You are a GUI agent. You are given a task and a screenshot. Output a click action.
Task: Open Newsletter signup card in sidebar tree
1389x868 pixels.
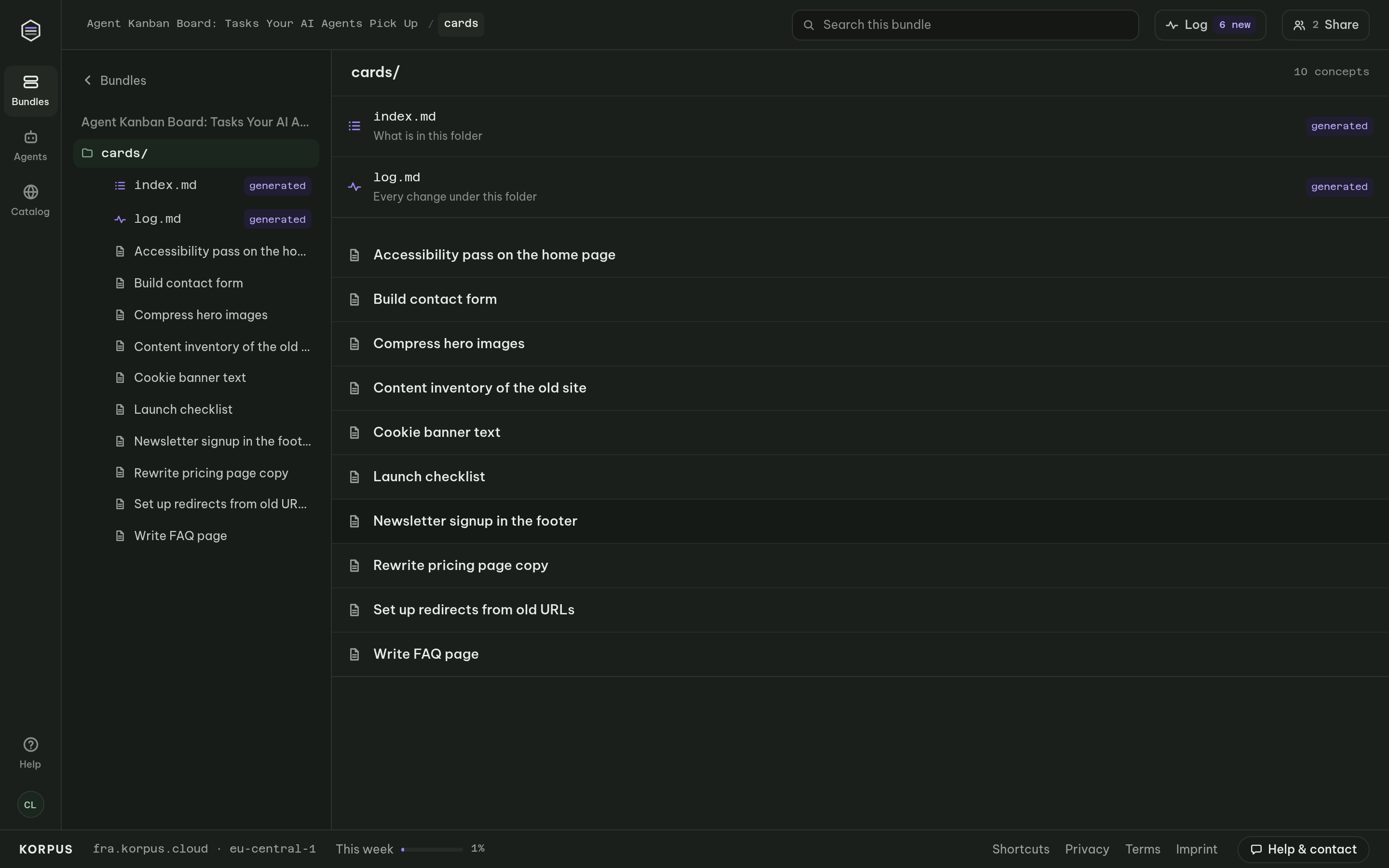(211, 441)
